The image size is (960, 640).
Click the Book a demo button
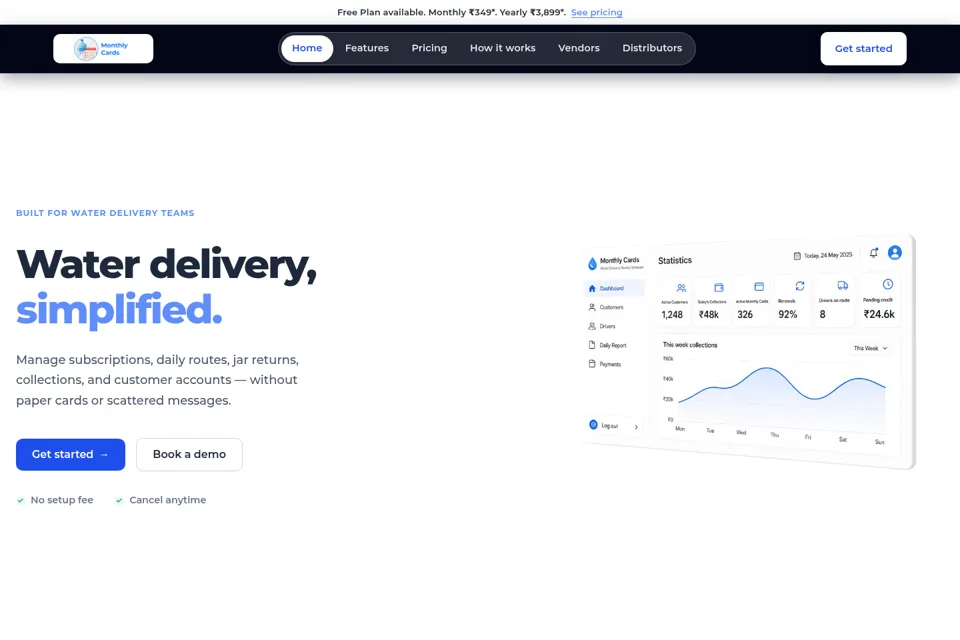(x=189, y=454)
